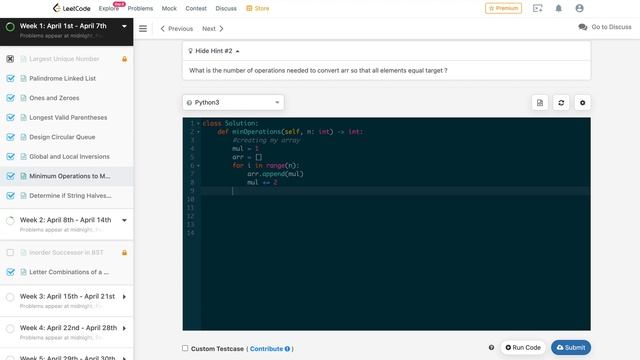Image resolution: width=640 pixels, height=360 pixels.
Task: Open the Contest menu
Action: (196, 8)
